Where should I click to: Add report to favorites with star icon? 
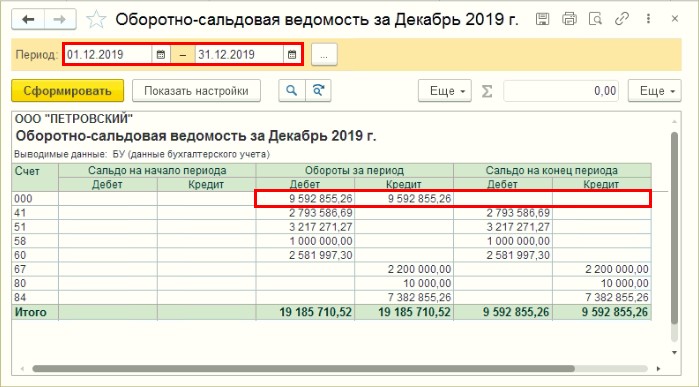coord(96,20)
